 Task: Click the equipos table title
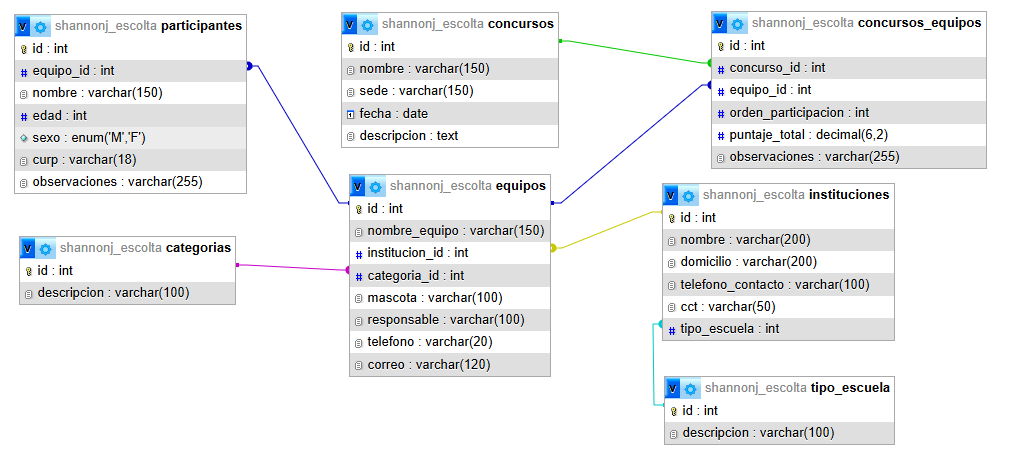point(521,186)
